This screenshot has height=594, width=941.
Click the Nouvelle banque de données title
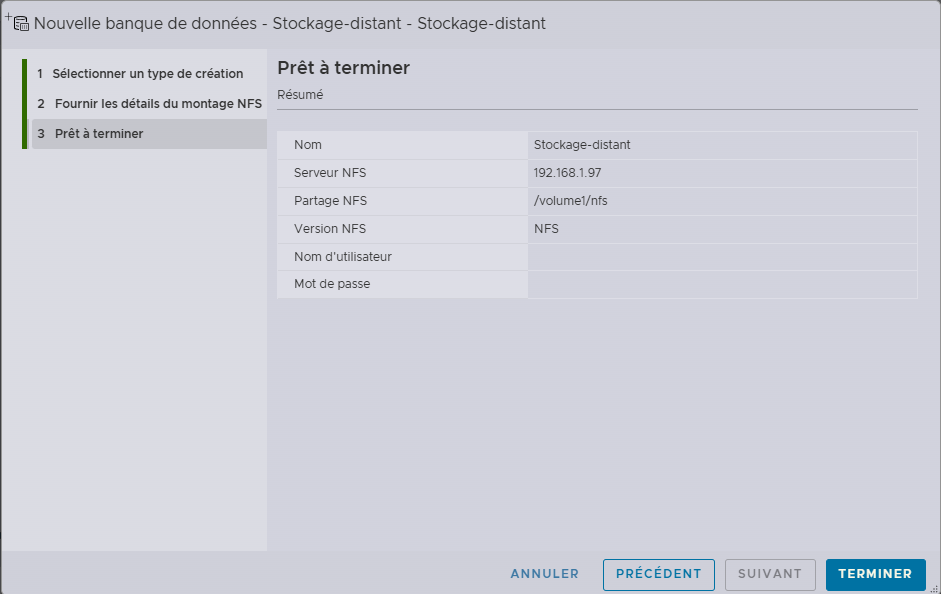pyautogui.click(x=290, y=23)
